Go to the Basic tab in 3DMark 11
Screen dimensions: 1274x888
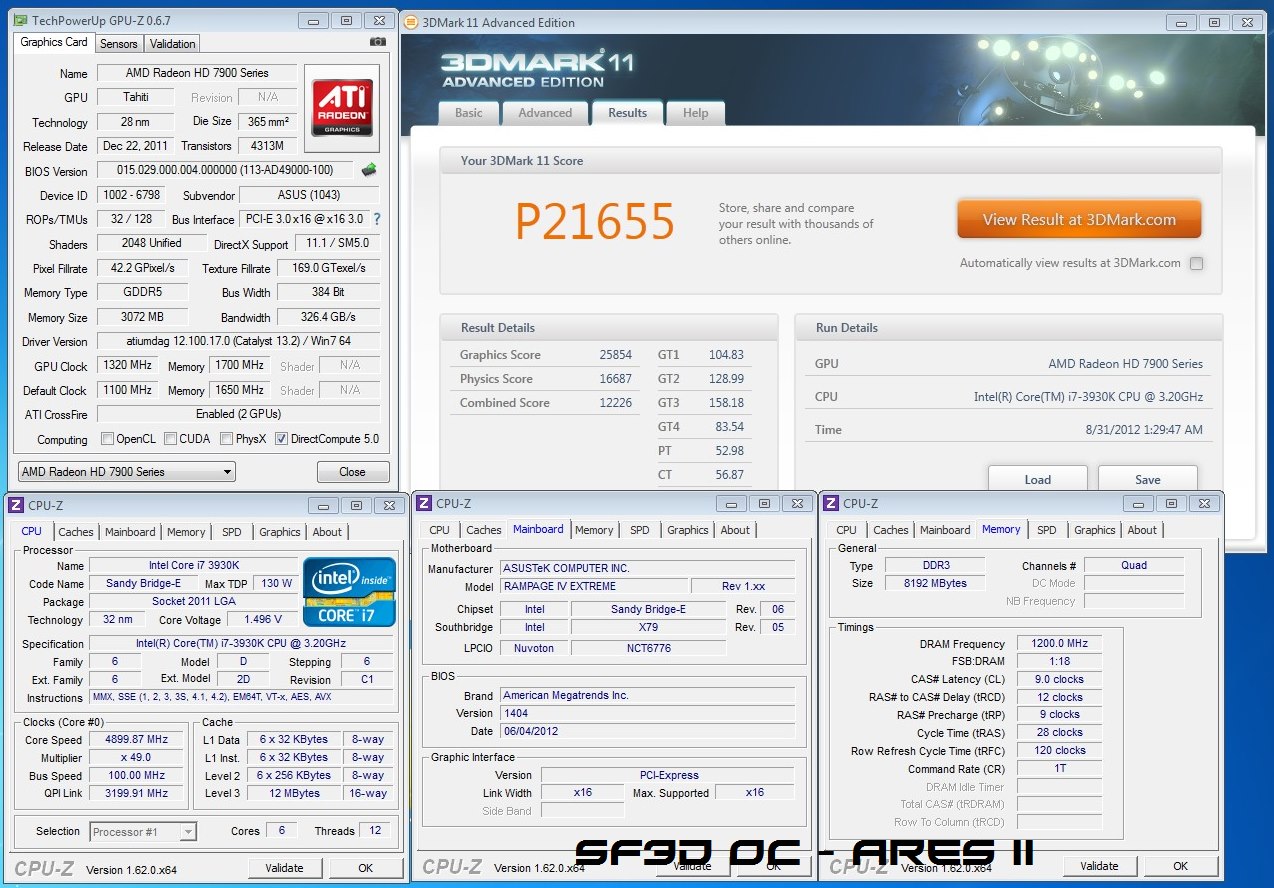[x=469, y=113]
